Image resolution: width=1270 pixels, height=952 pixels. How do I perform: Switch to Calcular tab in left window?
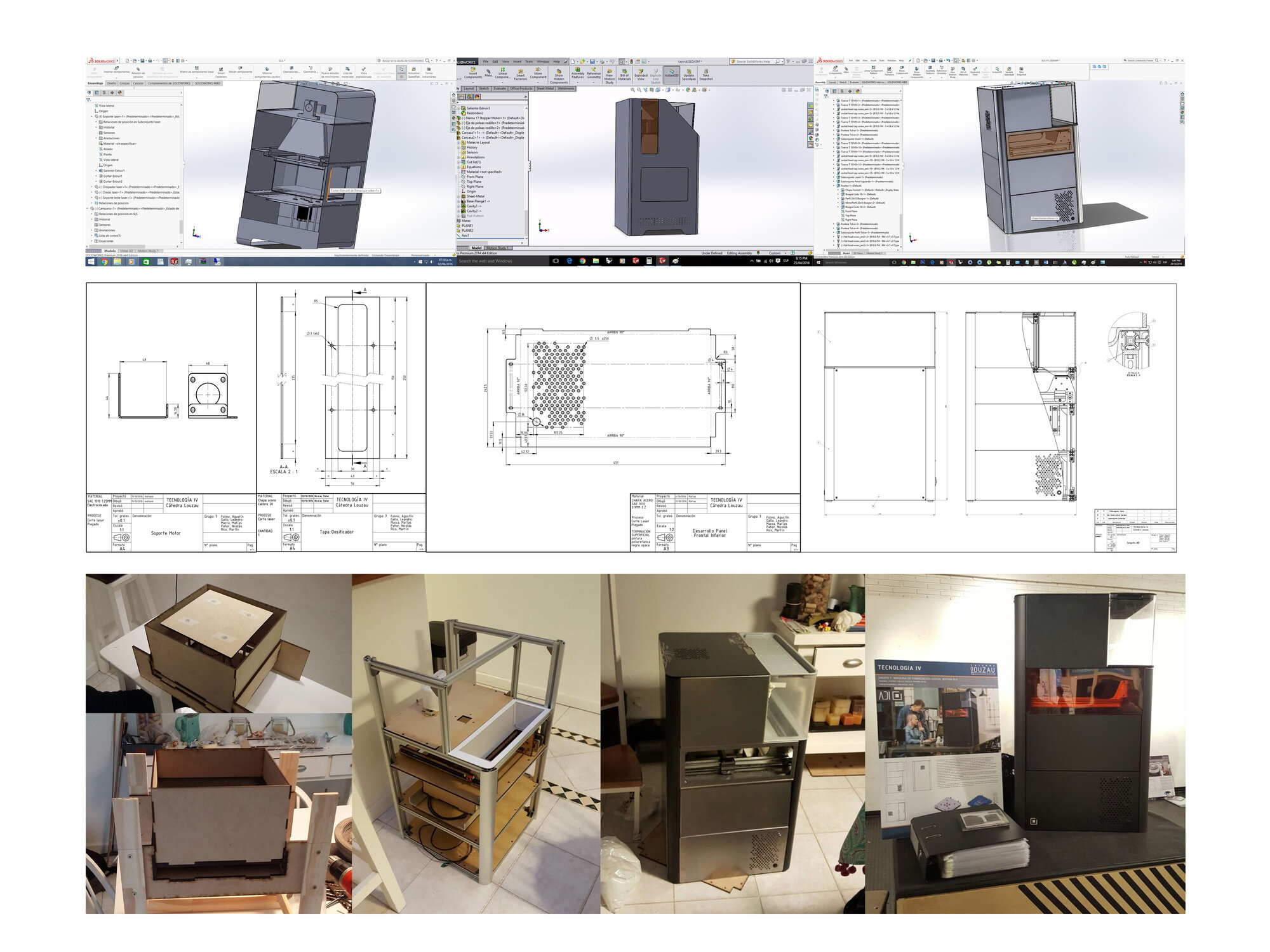tap(138, 83)
